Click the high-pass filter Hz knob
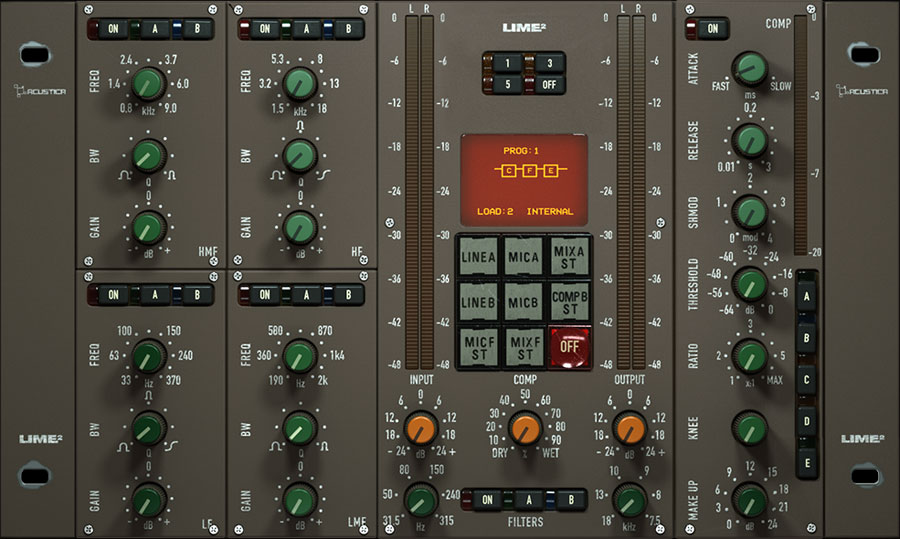 point(421,500)
